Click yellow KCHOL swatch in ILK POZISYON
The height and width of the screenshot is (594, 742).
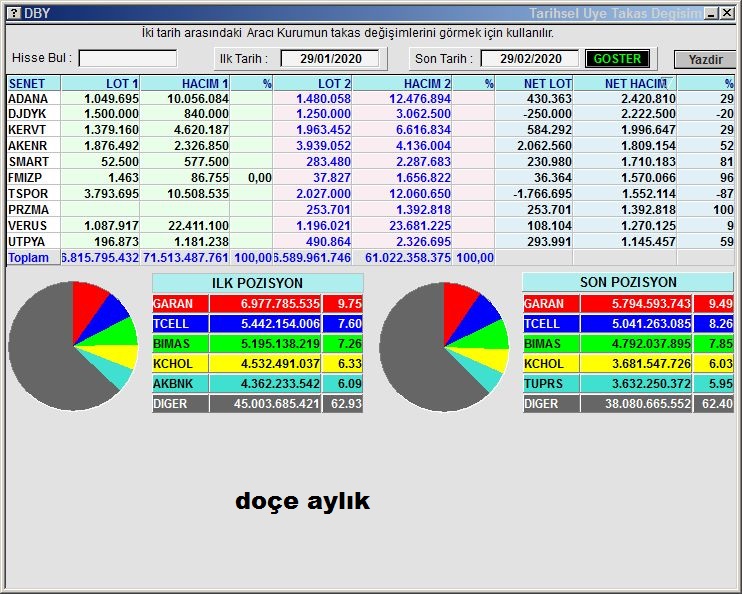coord(180,363)
